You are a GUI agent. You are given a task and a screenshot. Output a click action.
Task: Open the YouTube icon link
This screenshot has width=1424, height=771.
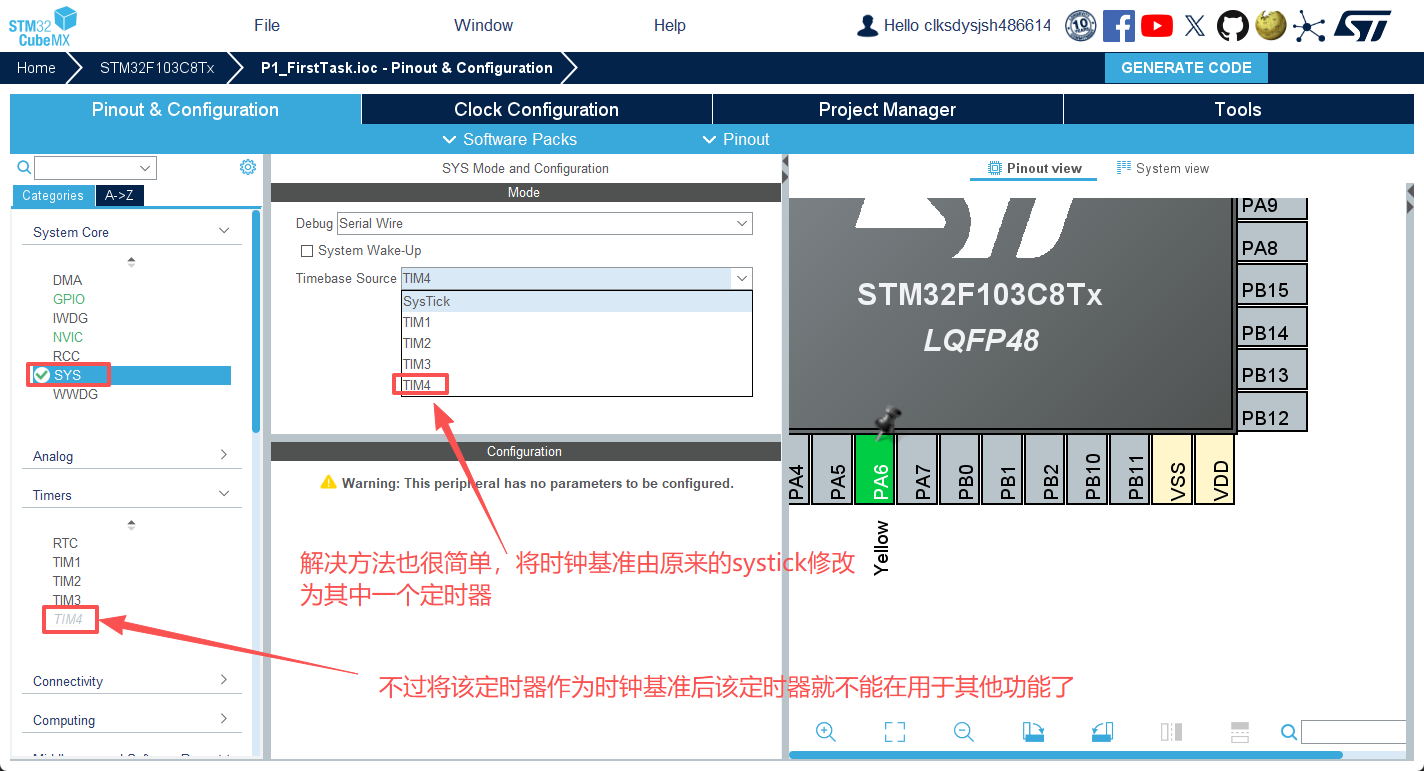(1157, 26)
